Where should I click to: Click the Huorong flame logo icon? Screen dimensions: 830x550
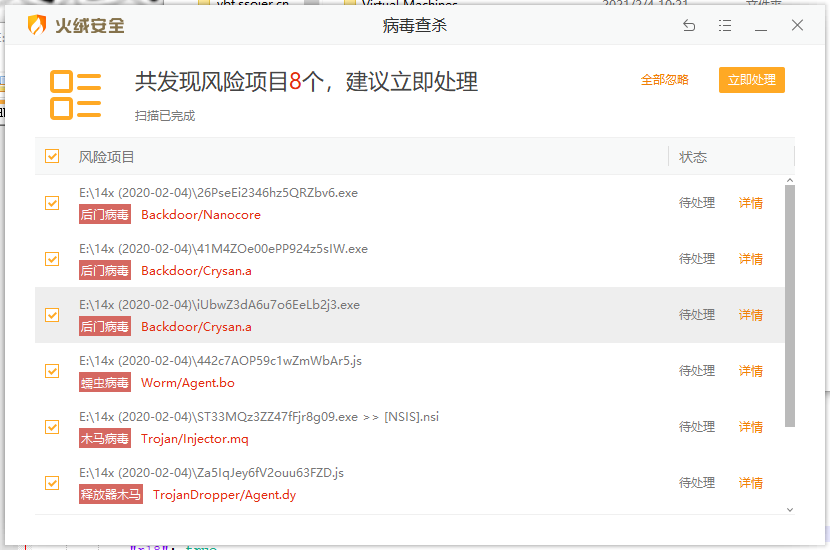click(x=37, y=25)
